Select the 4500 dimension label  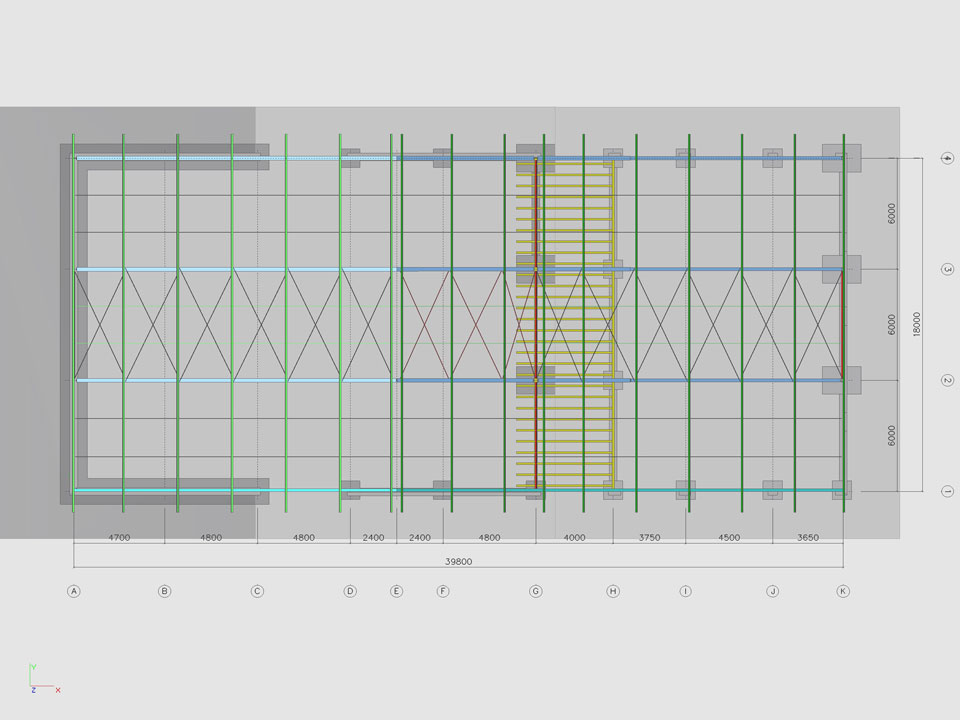tap(729, 538)
